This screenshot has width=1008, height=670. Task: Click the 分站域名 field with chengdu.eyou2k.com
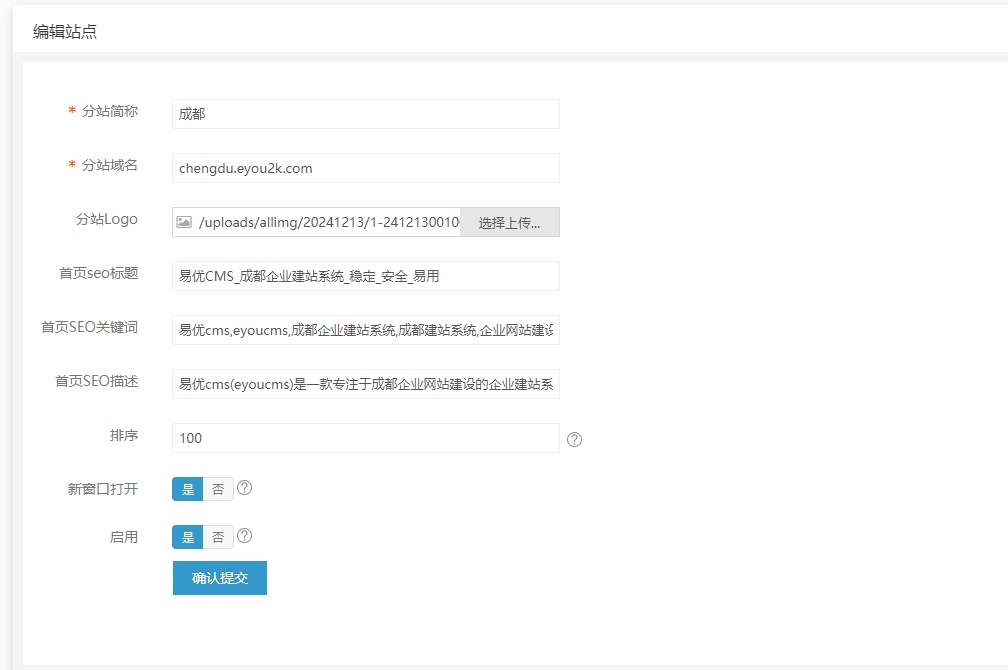365,168
